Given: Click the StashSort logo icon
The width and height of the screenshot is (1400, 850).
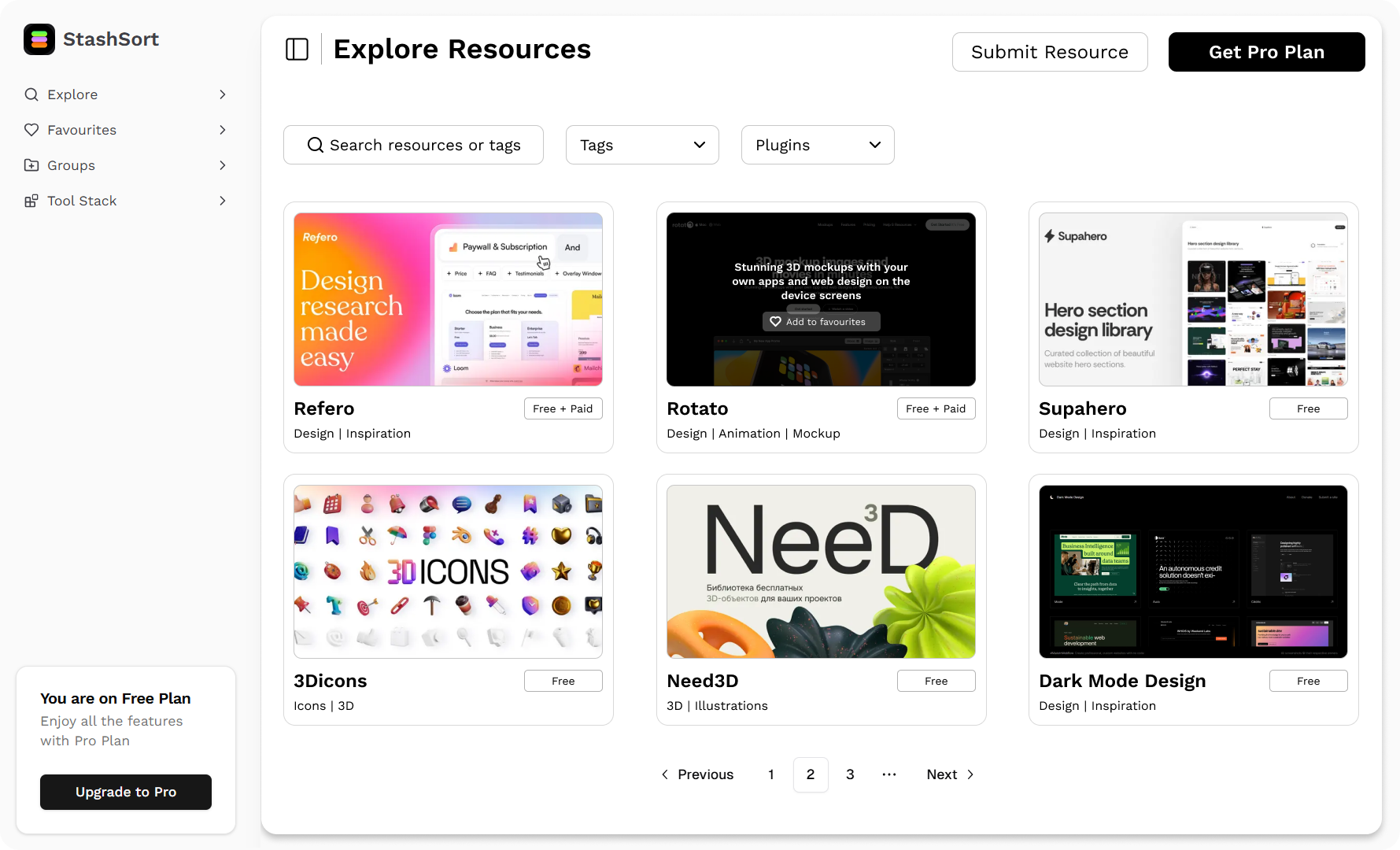Looking at the screenshot, I should point(39,39).
